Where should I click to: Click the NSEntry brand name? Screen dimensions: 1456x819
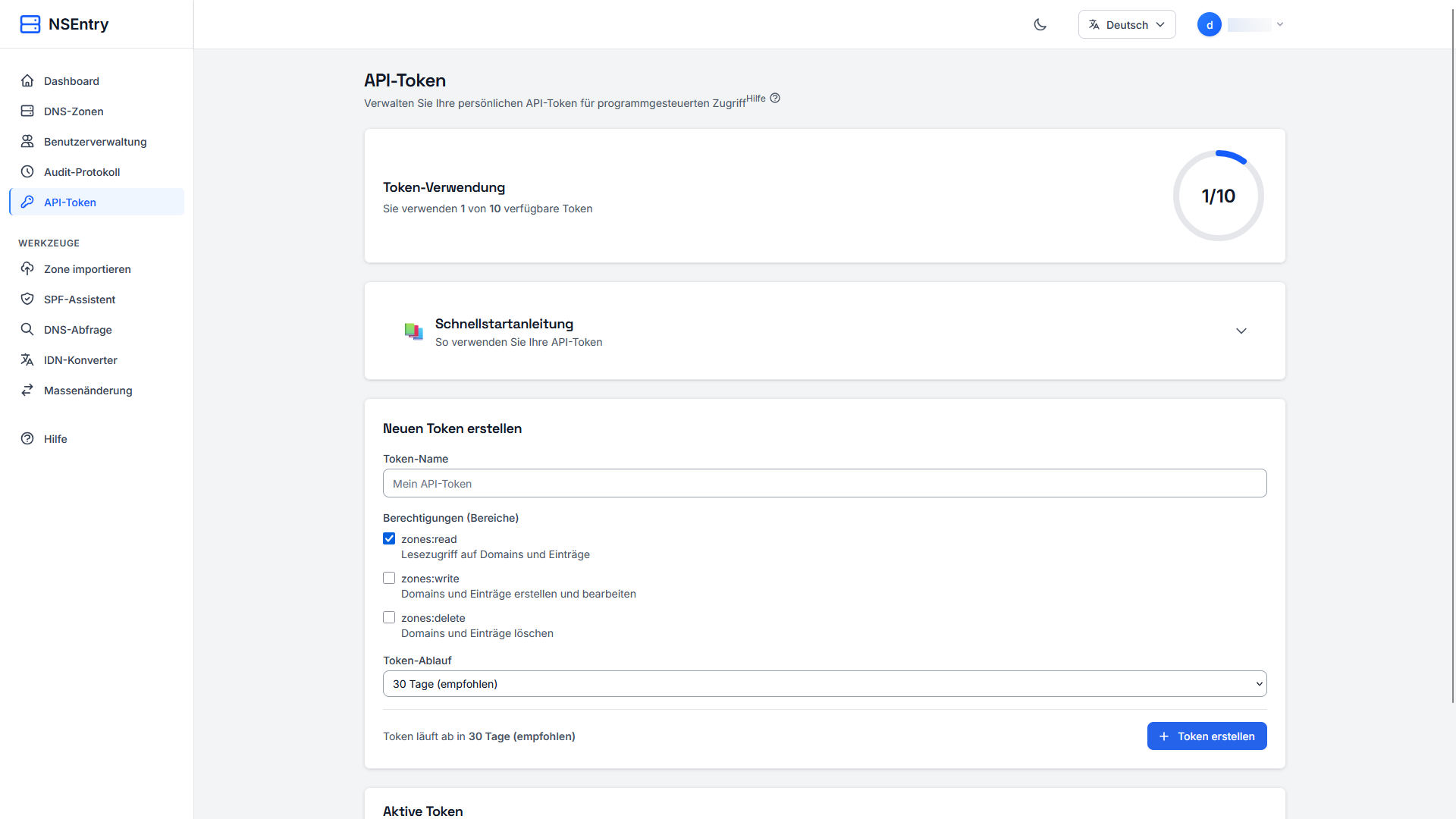click(78, 24)
